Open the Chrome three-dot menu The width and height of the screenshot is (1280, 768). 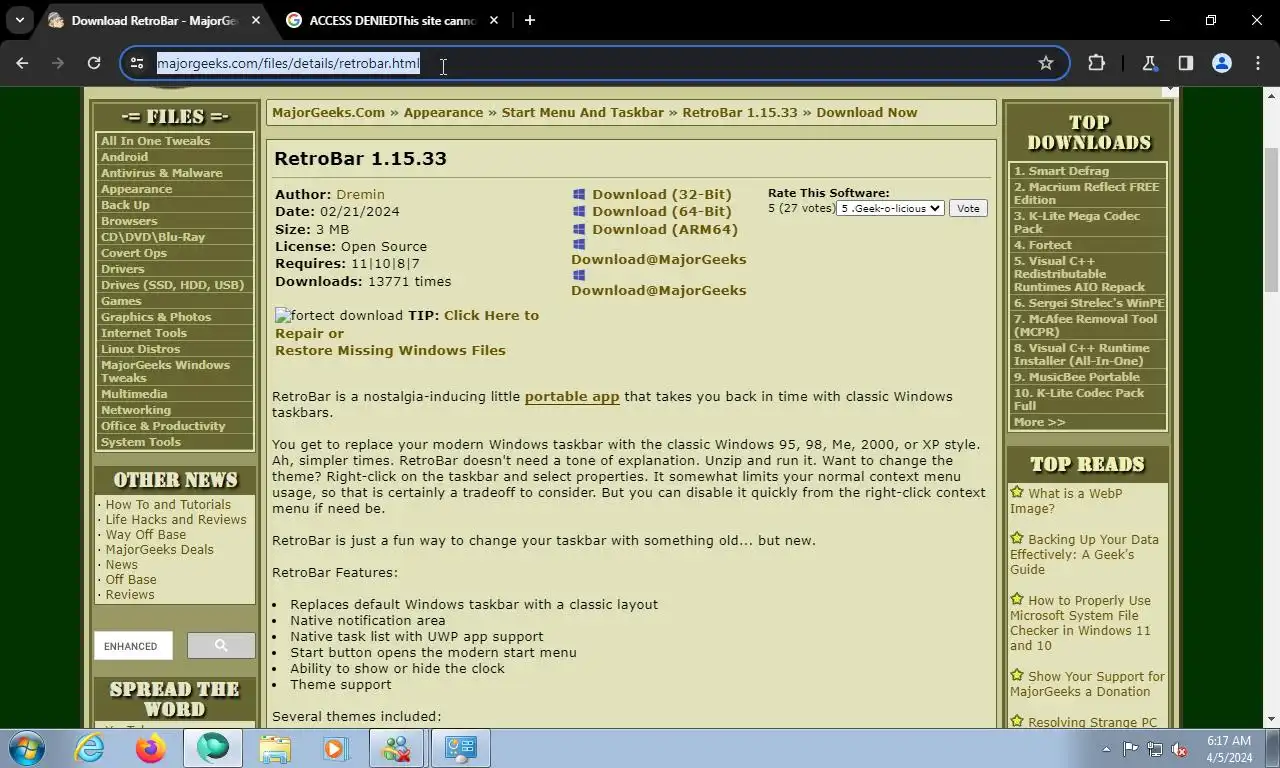[x=1258, y=63]
